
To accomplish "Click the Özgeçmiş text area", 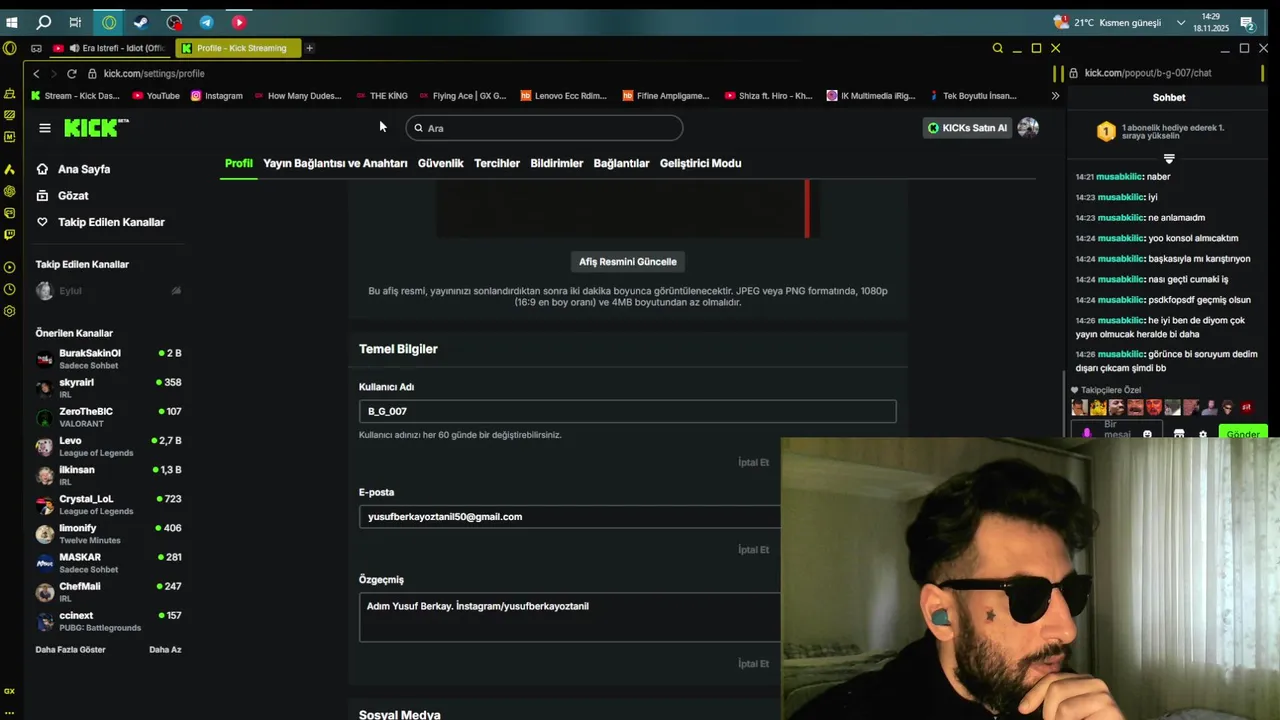I will (x=570, y=617).
